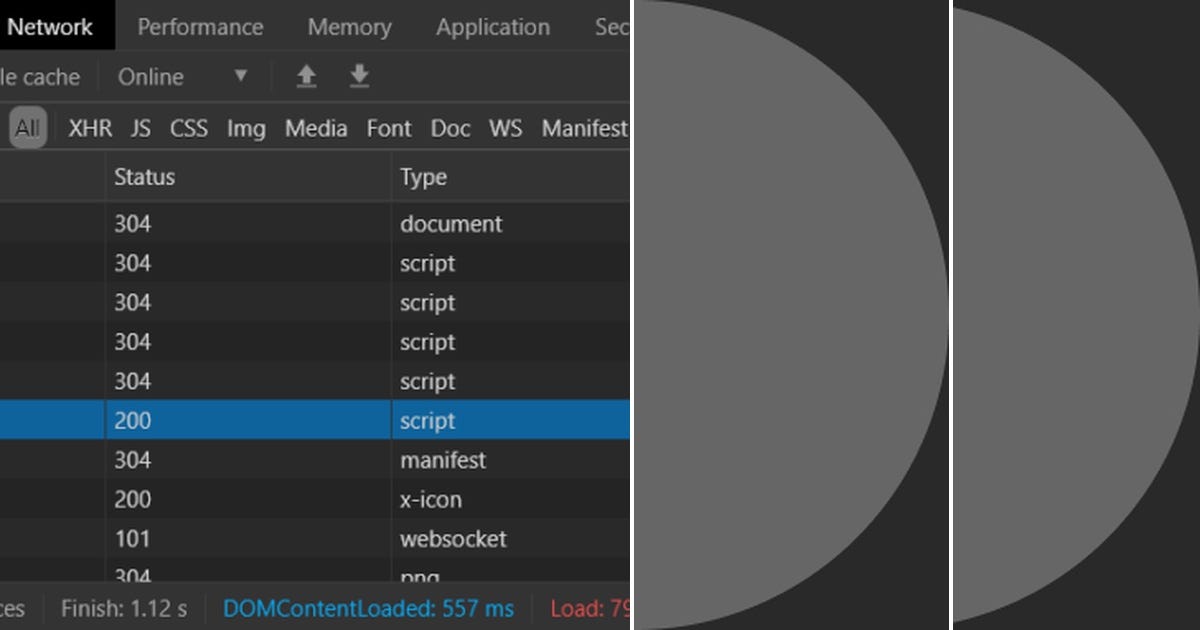Click the Export HAR file icon

click(359, 76)
